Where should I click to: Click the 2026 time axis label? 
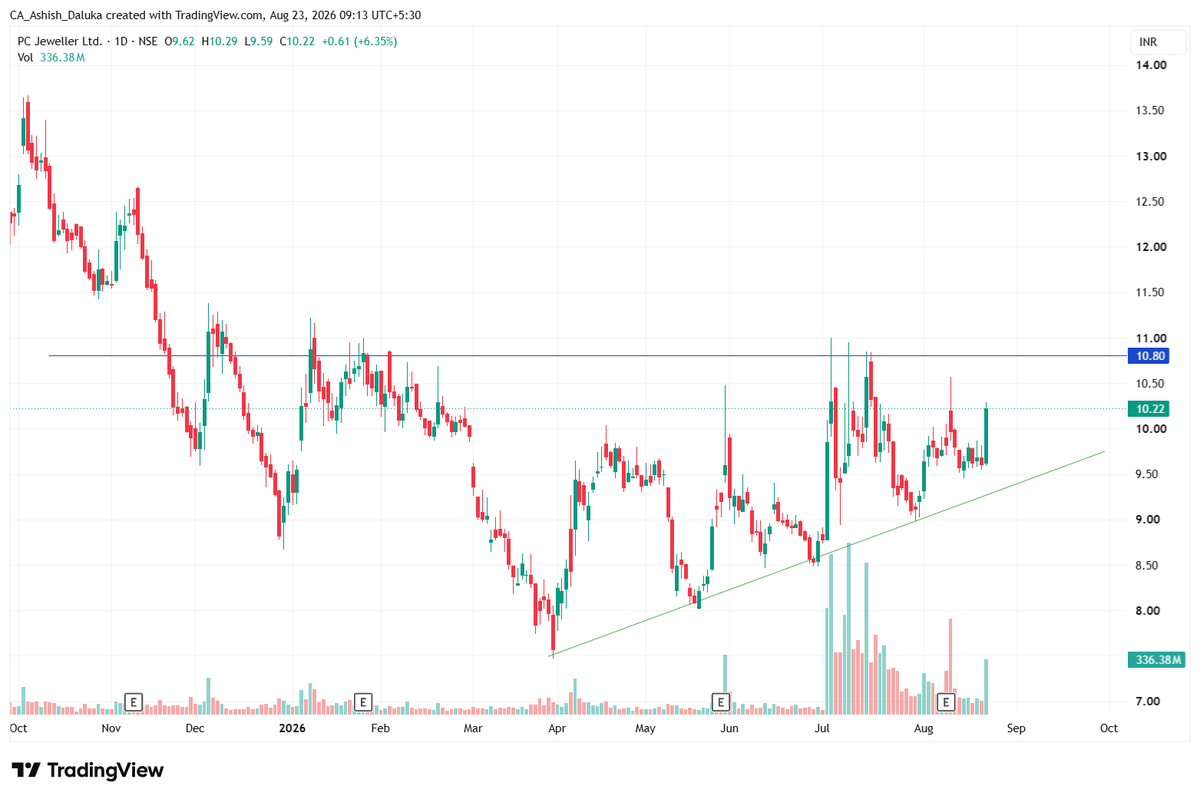[291, 729]
